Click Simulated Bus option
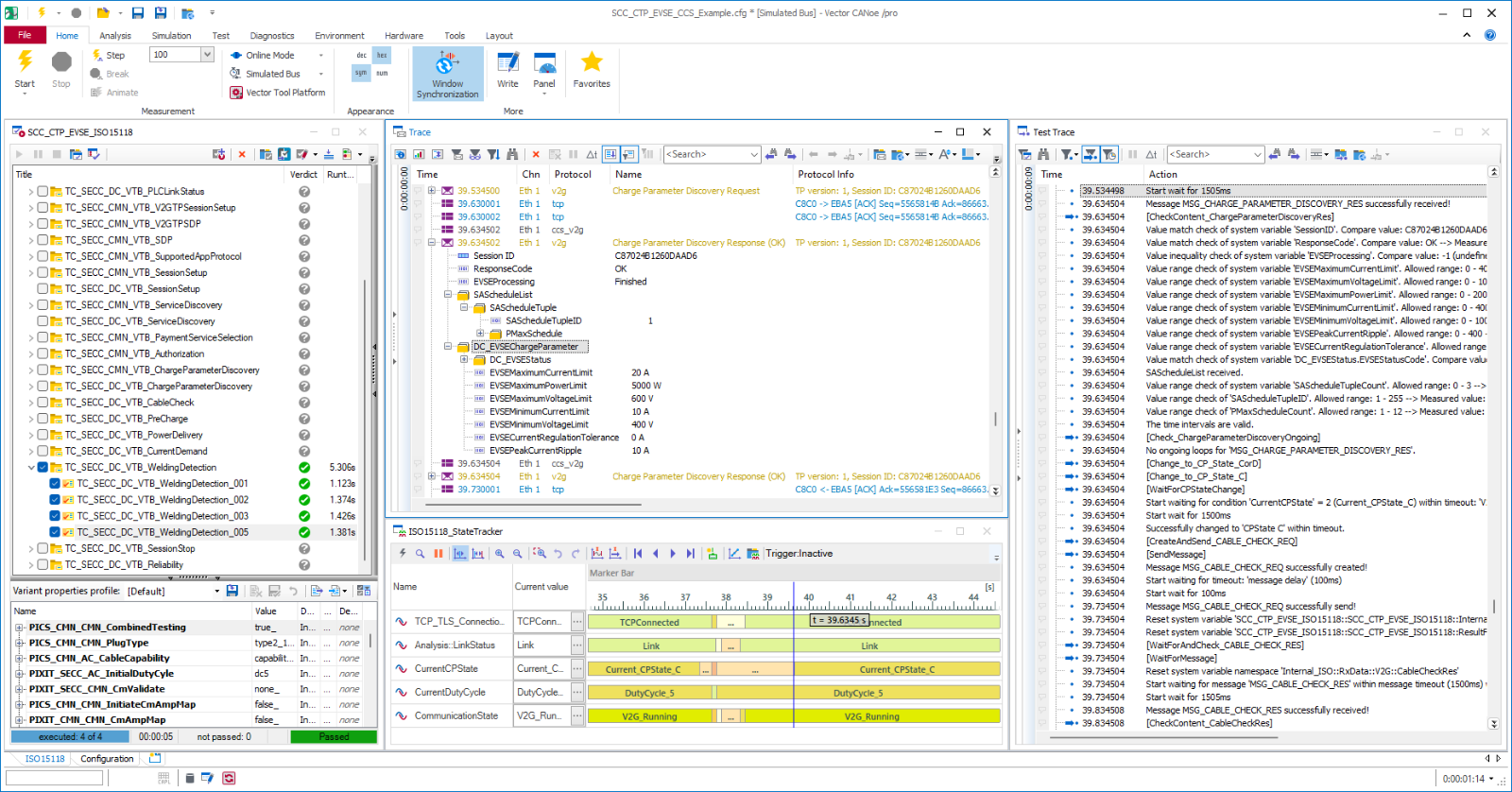Screen dimensions: 1512x792 tap(273, 74)
